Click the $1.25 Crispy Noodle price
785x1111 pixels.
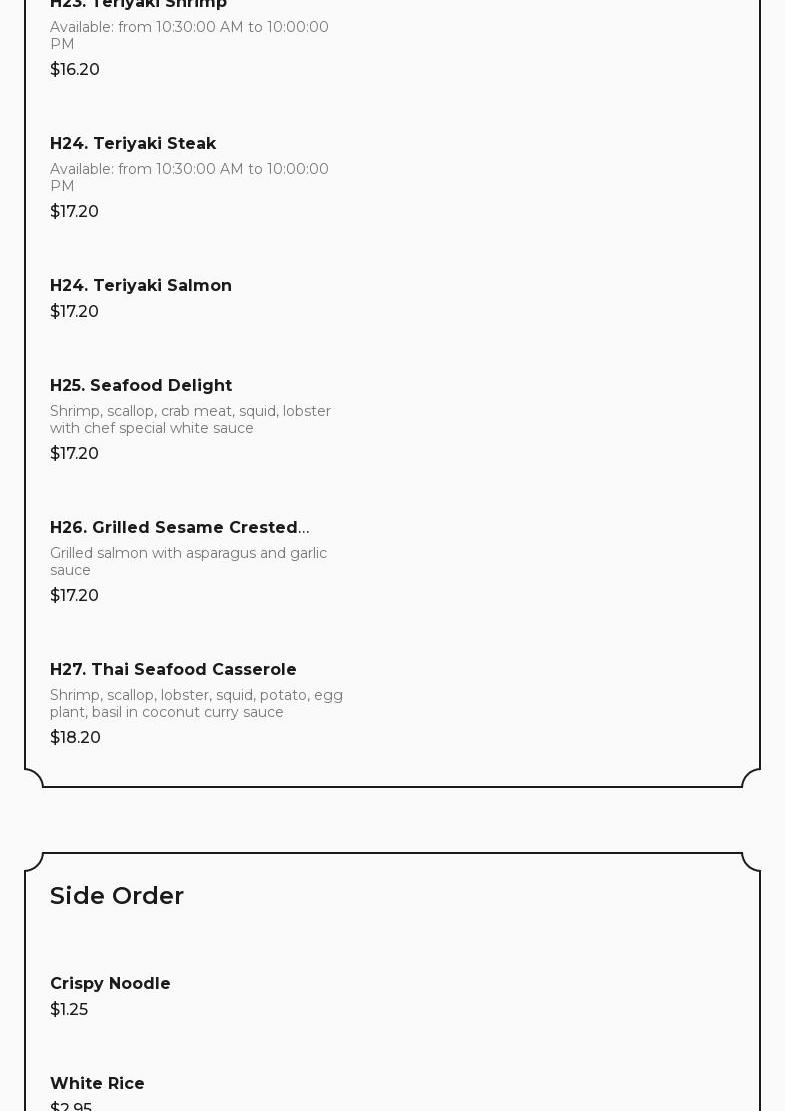coord(69,1010)
